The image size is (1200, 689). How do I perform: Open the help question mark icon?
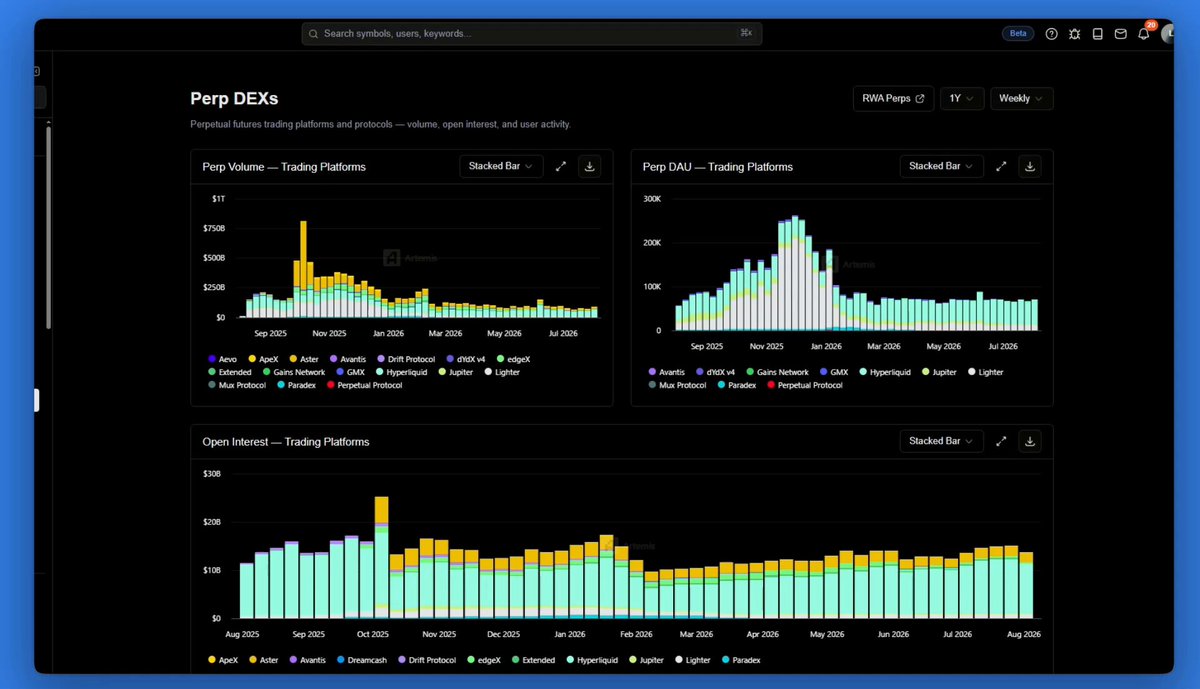click(1051, 33)
